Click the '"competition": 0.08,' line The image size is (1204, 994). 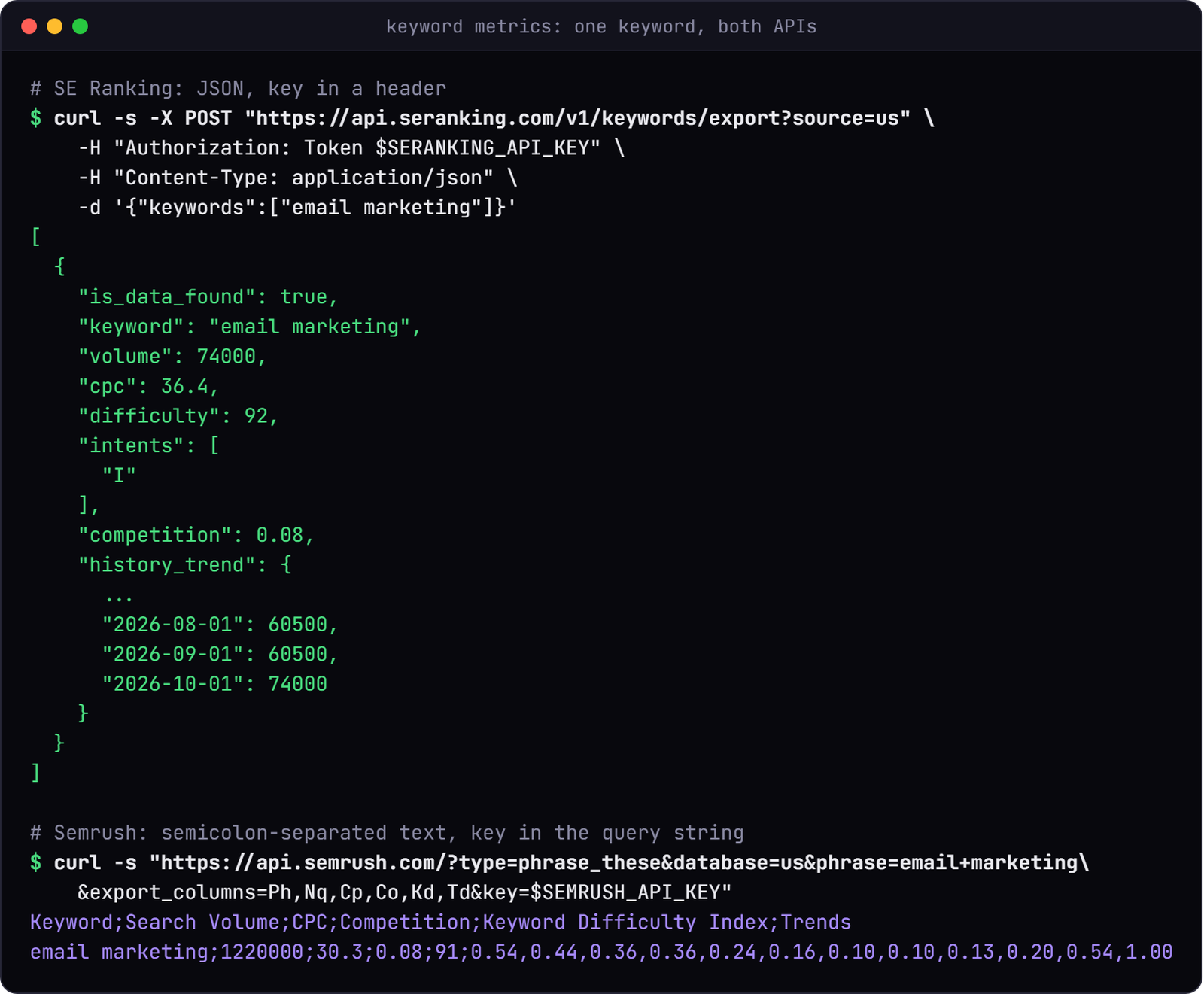(196, 535)
